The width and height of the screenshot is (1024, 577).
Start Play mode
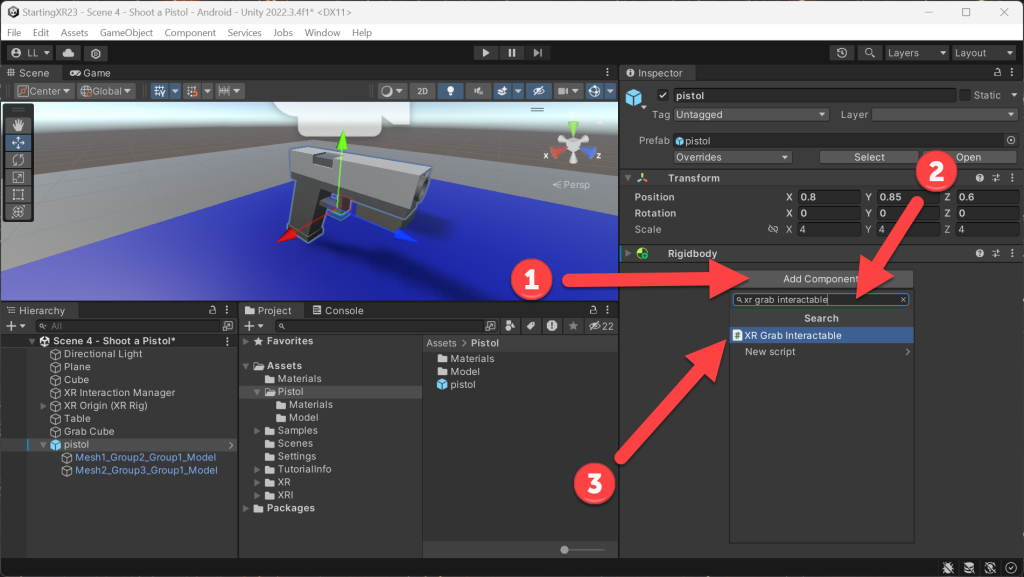pos(485,53)
